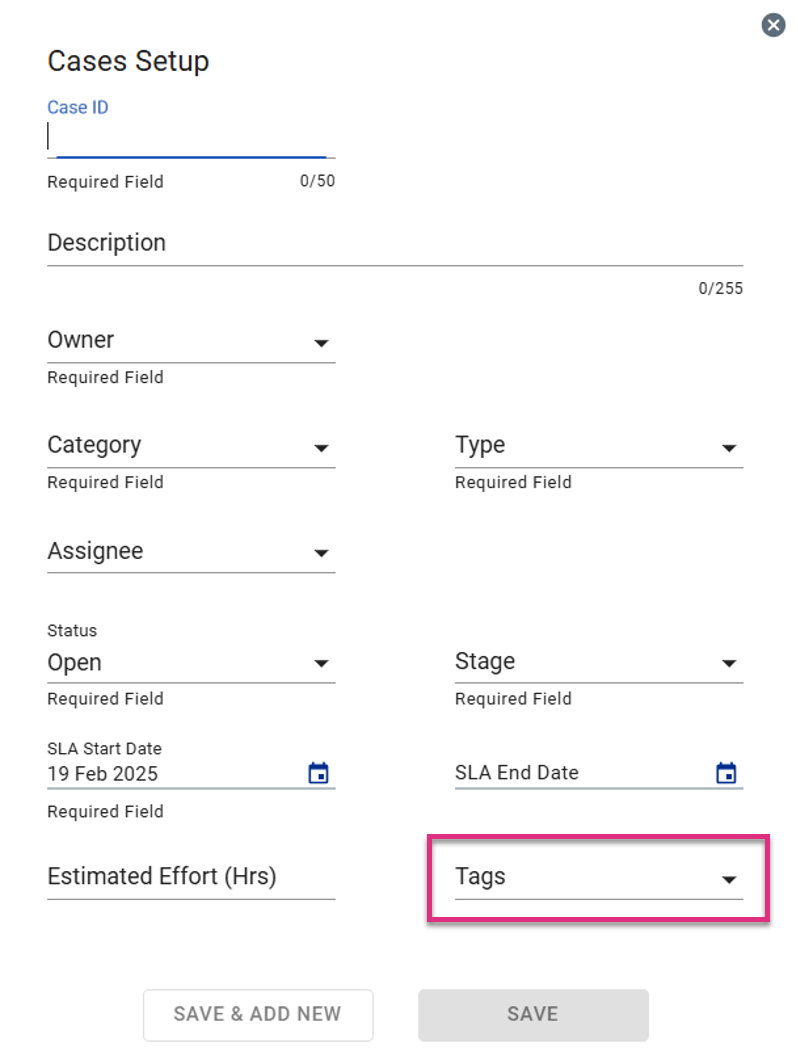Open the Type dropdown list
Screen dimensions: 798x1056
tap(599, 446)
